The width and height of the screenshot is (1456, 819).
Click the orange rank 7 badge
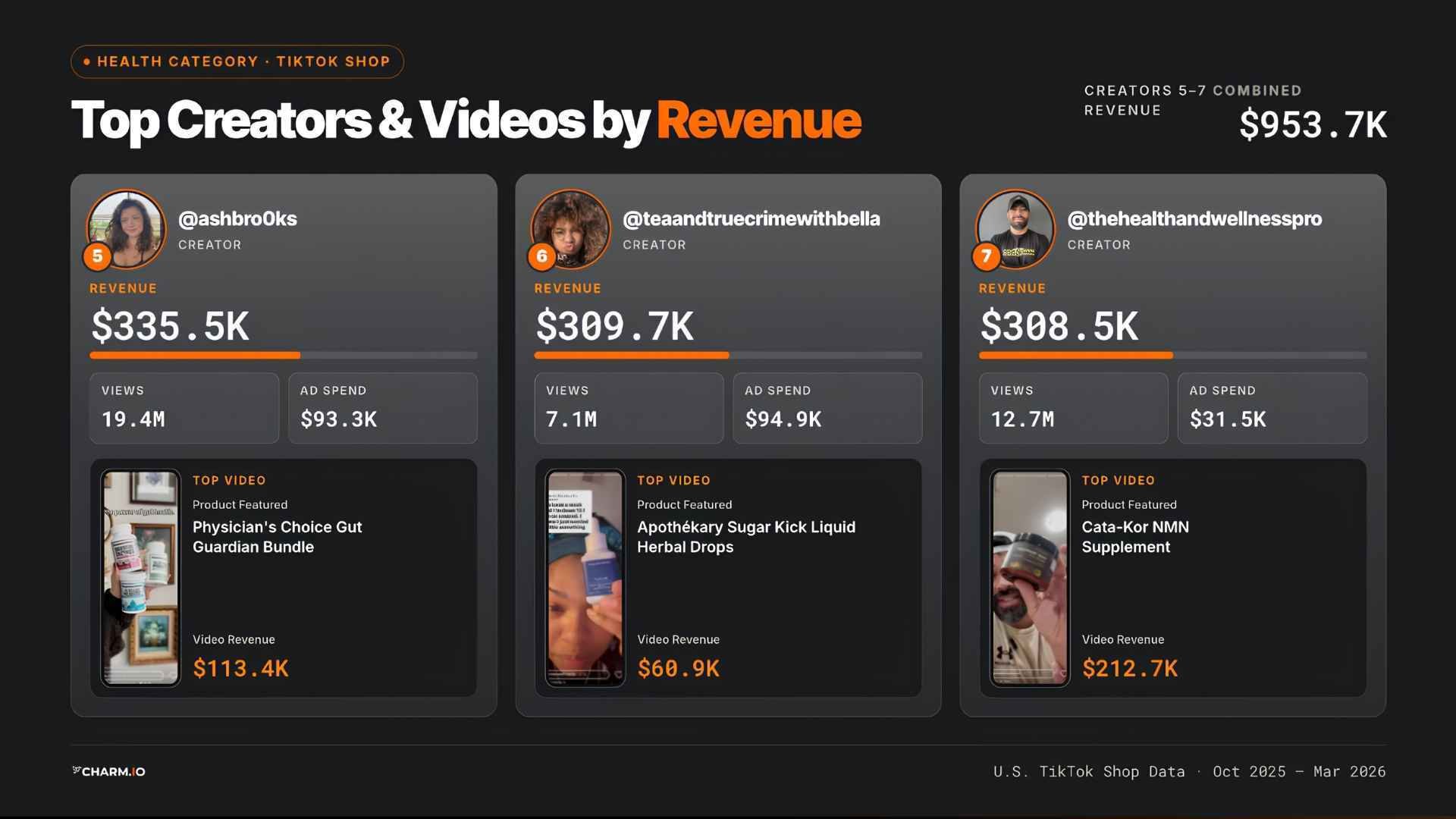click(986, 256)
